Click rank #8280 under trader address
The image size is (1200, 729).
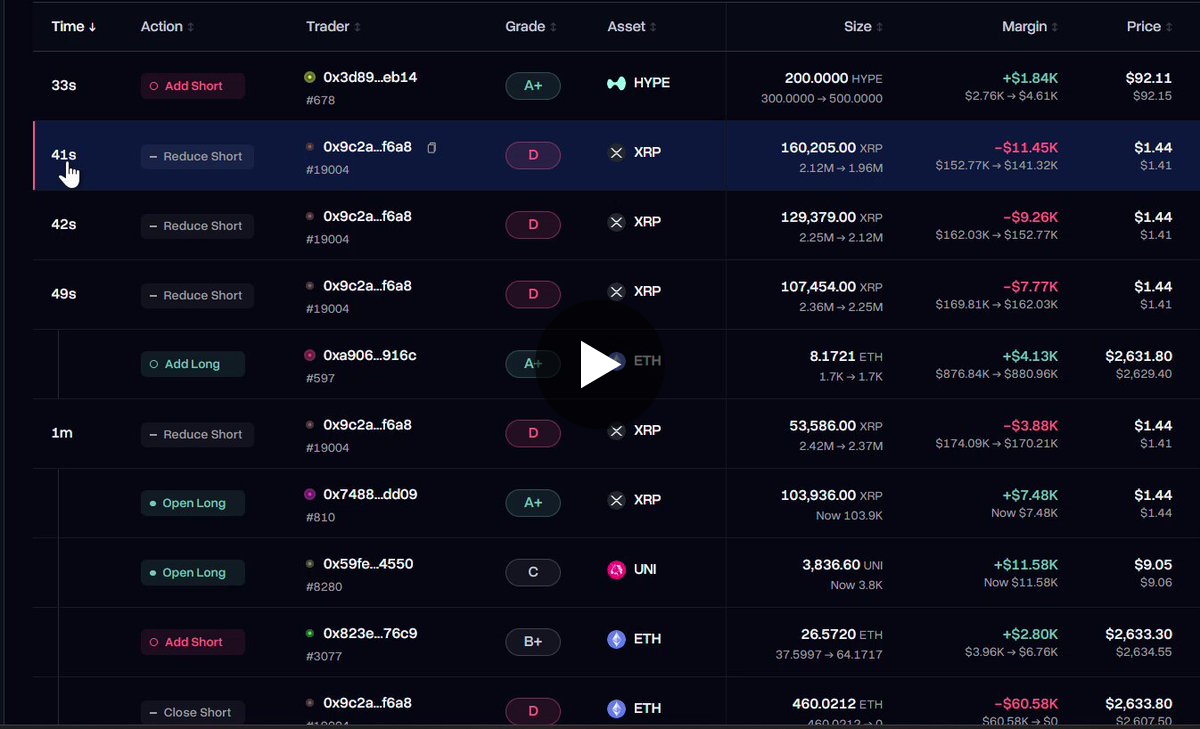pyautogui.click(x=324, y=587)
